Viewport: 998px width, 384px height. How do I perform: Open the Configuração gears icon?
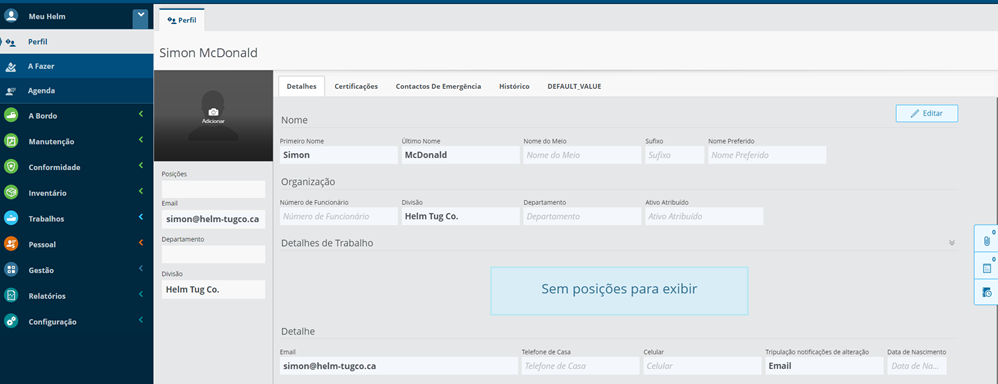[11, 321]
